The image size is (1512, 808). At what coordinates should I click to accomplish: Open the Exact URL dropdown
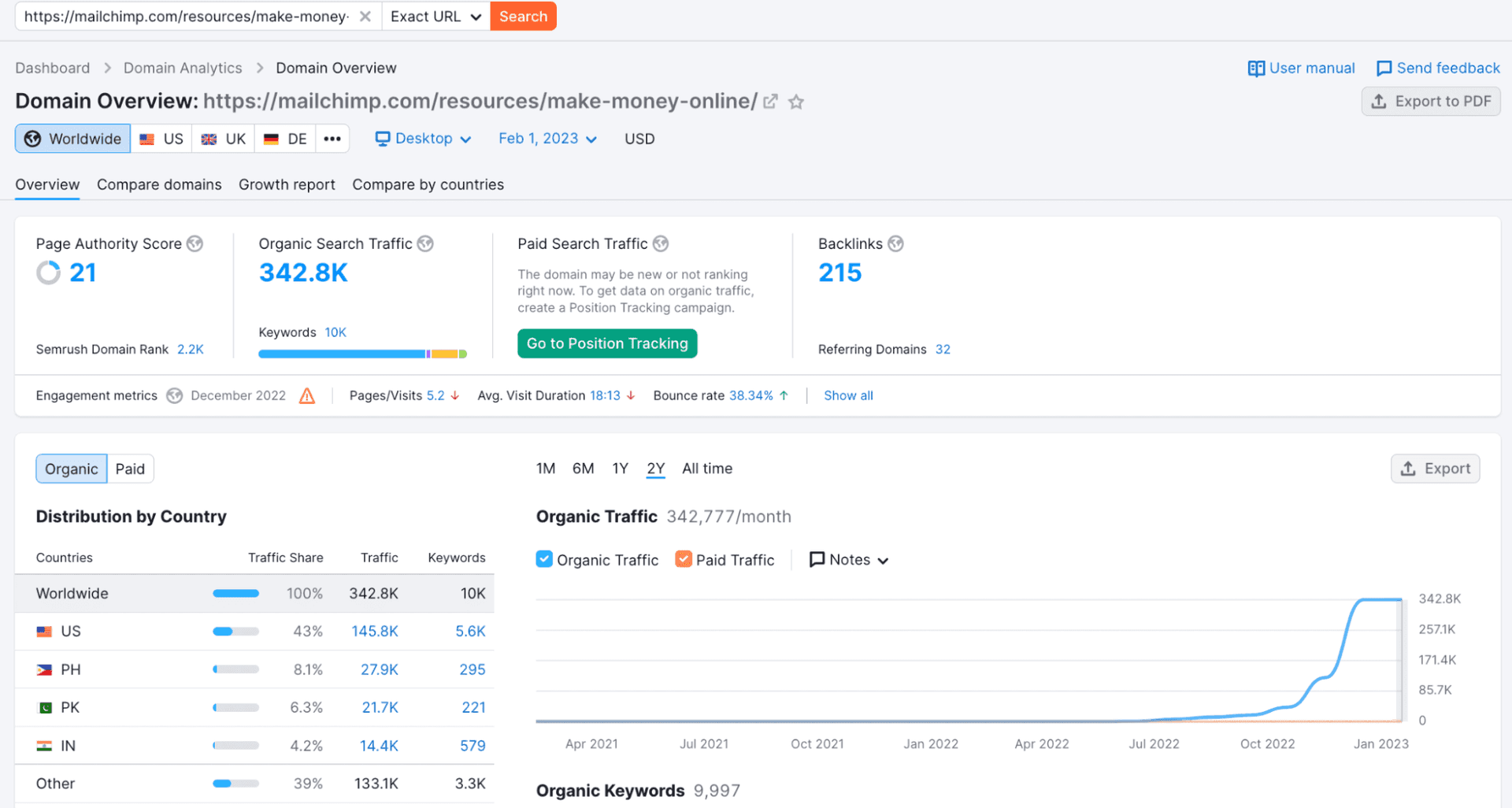coord(435,17)
